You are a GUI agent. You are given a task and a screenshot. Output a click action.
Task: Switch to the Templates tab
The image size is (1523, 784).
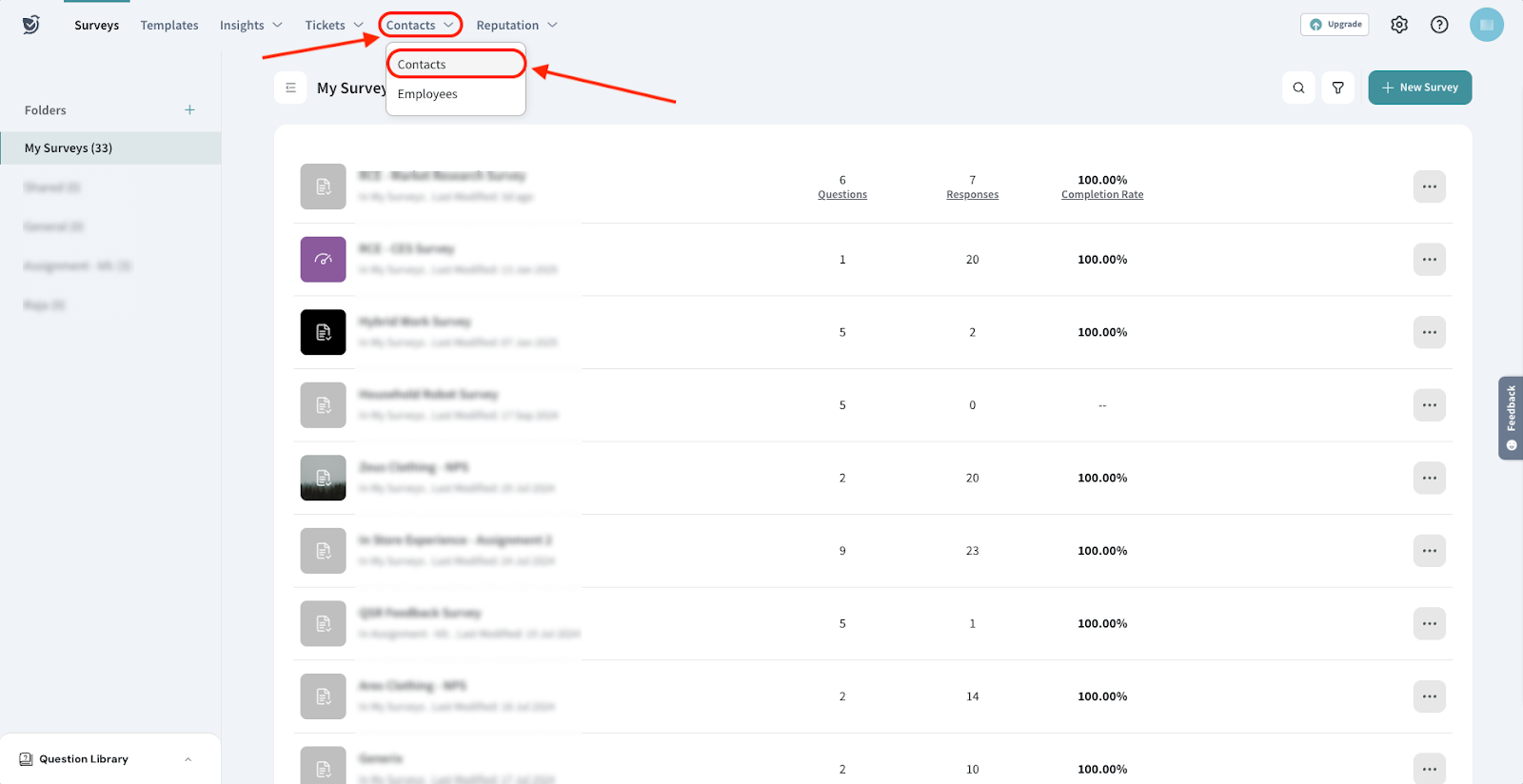point(169,26)
